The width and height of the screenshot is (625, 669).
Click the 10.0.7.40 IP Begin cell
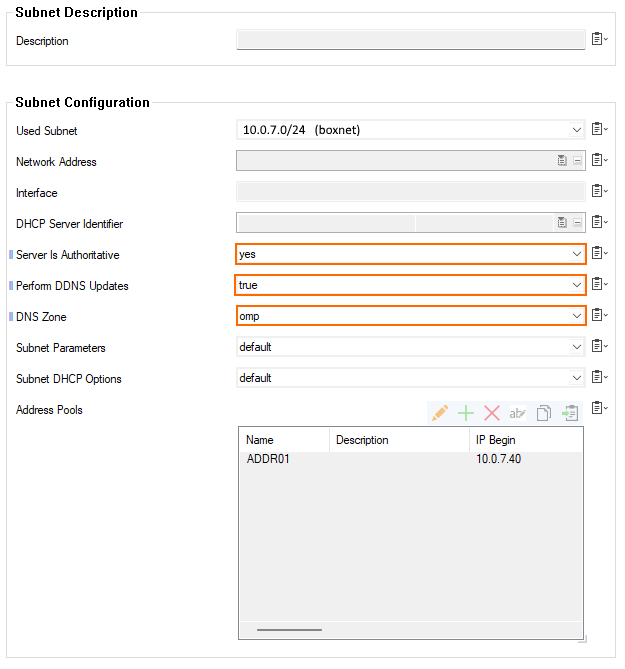click(498, 459)
